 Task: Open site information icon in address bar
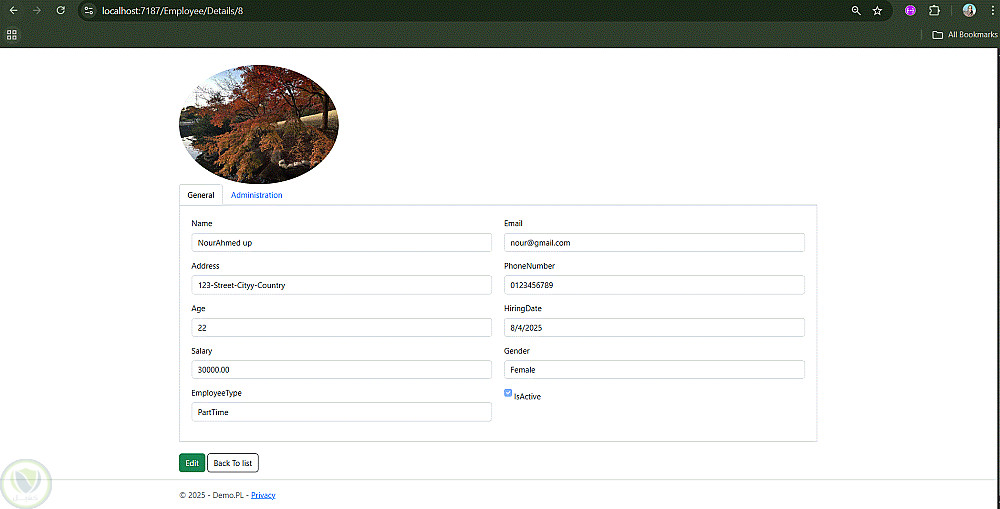(89, 11)
